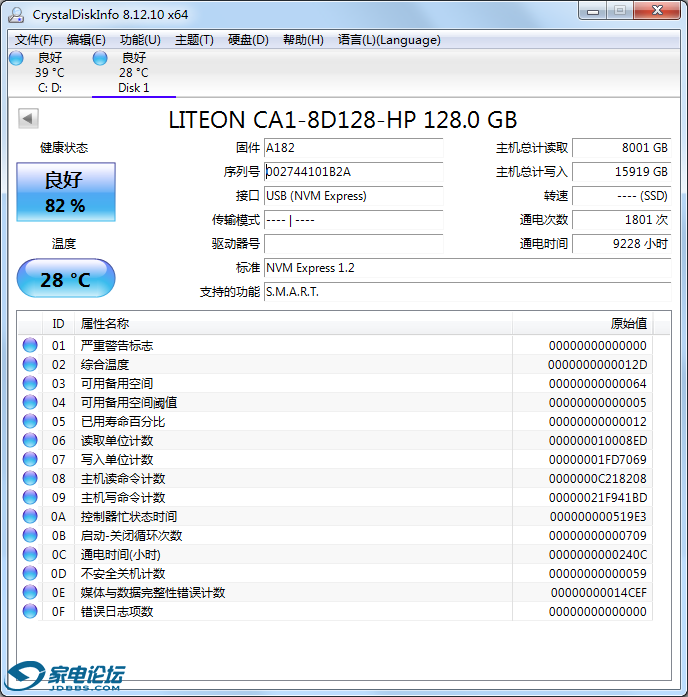The height and width of the screenshot is (697, 688).
Task: Select the 控制器忙状态时间 attribute row
Action: 335,517
